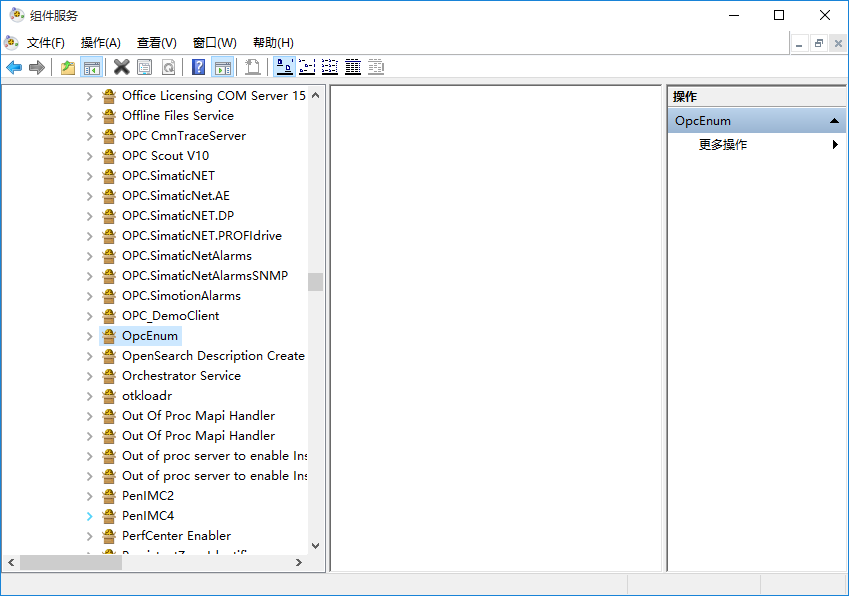Expand the OPC.SimaticNET node
The width and height of the screenshot is (849, 596).
(x=90, y=176)
